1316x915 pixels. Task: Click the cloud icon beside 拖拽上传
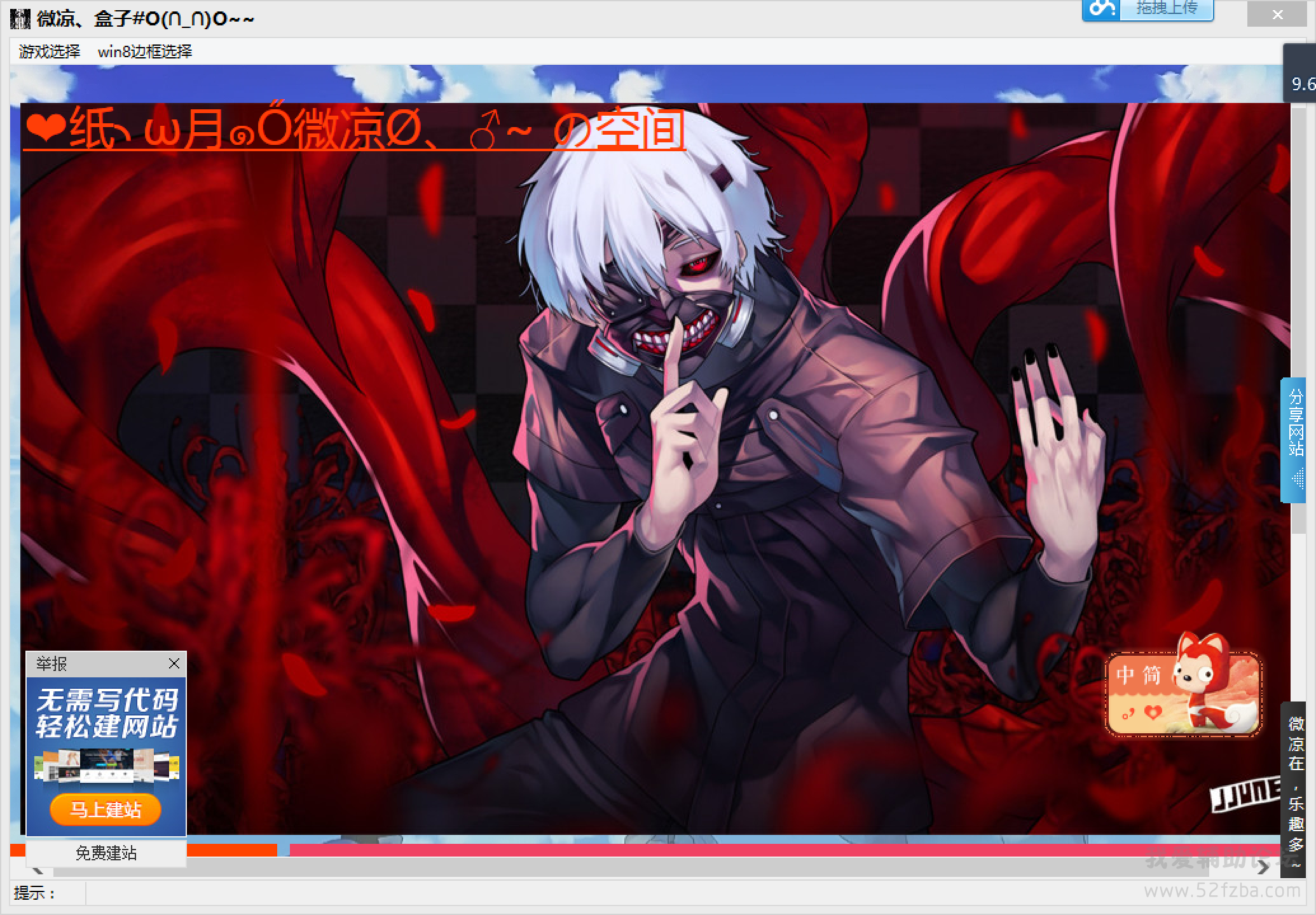click(1101, 9)
